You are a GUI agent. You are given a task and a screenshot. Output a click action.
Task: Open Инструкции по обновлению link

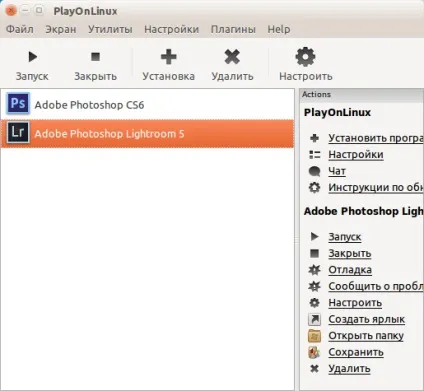pyautogui.click(x=376, y=187)
